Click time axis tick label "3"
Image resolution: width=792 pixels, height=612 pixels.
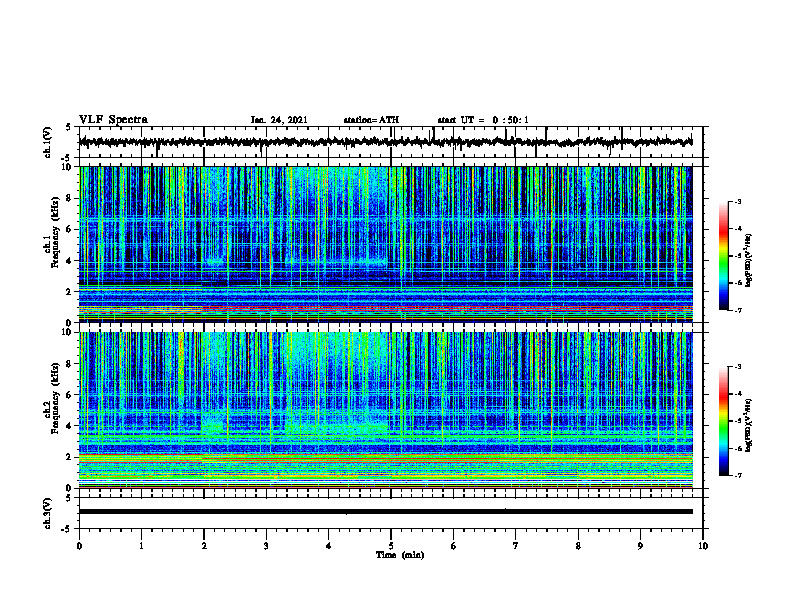tap(266, 546)
